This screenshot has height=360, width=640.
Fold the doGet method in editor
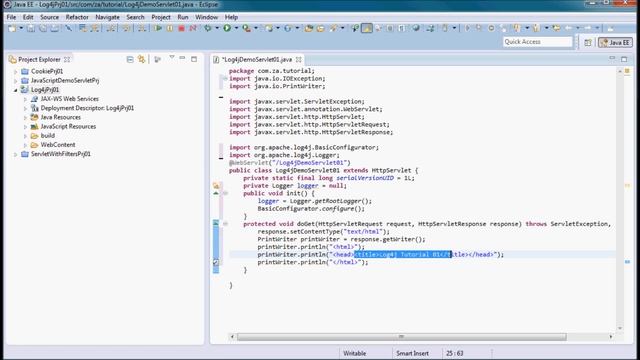pos(225,224)
